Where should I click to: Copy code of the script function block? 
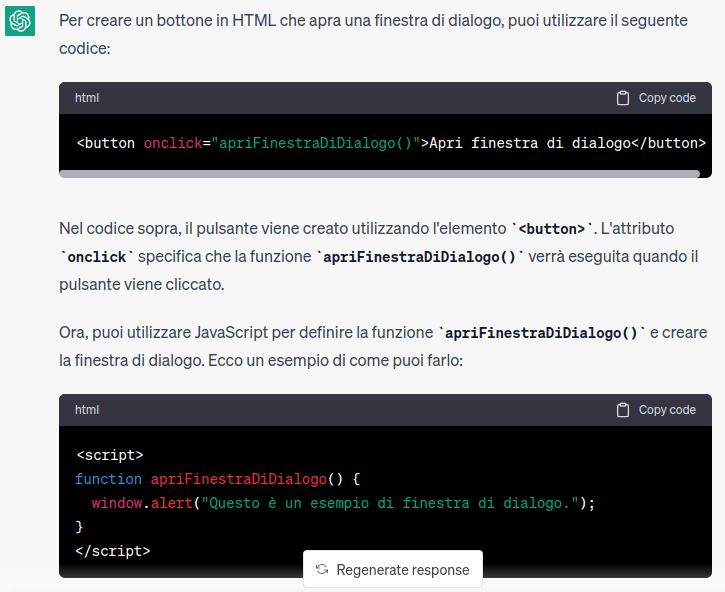(656, 410)
